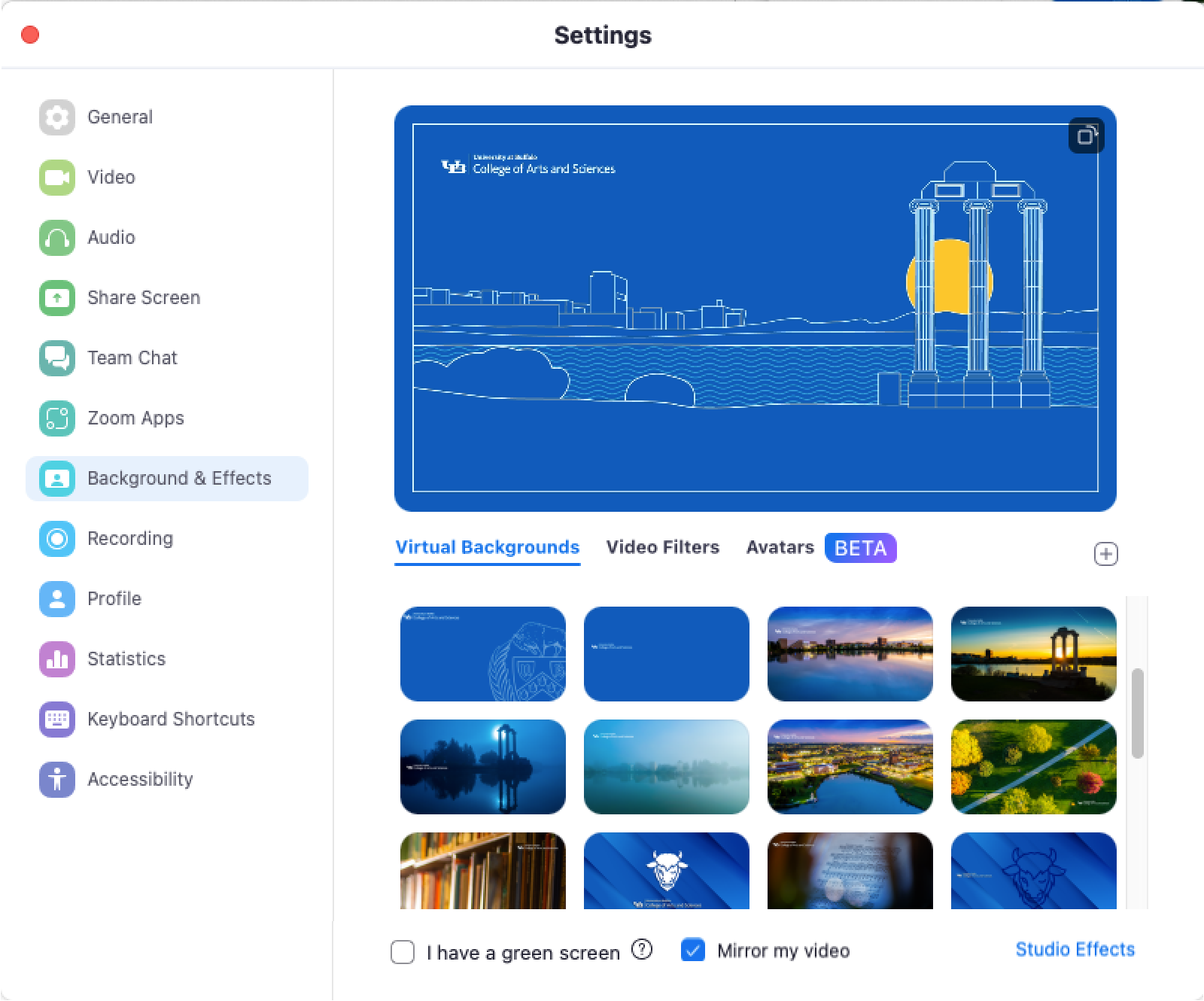
Task: Open the Team Chat bubble icon
Action: coord(57,358)
